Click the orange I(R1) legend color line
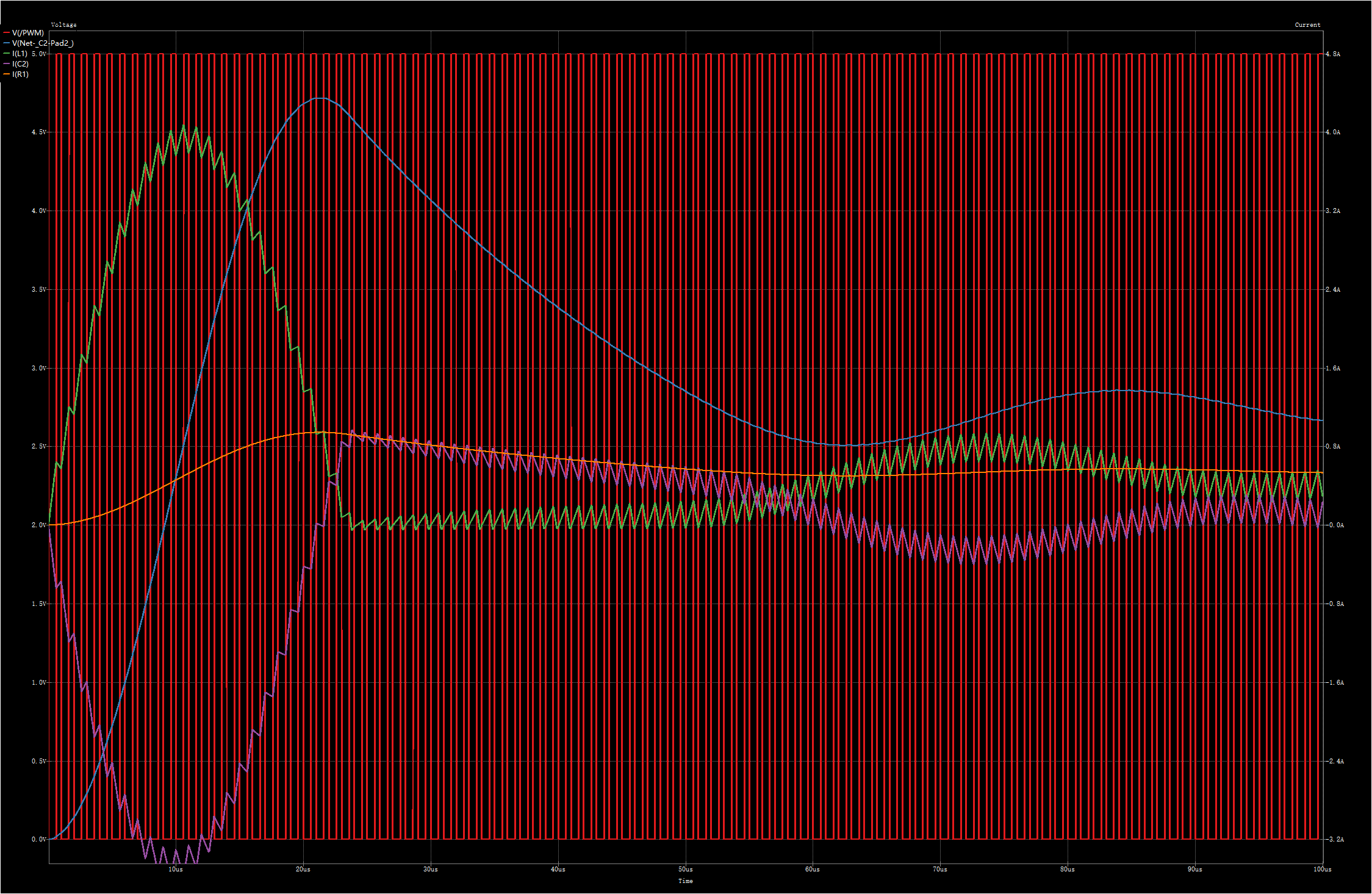The image size is (1372, 894). coord(7,74)
